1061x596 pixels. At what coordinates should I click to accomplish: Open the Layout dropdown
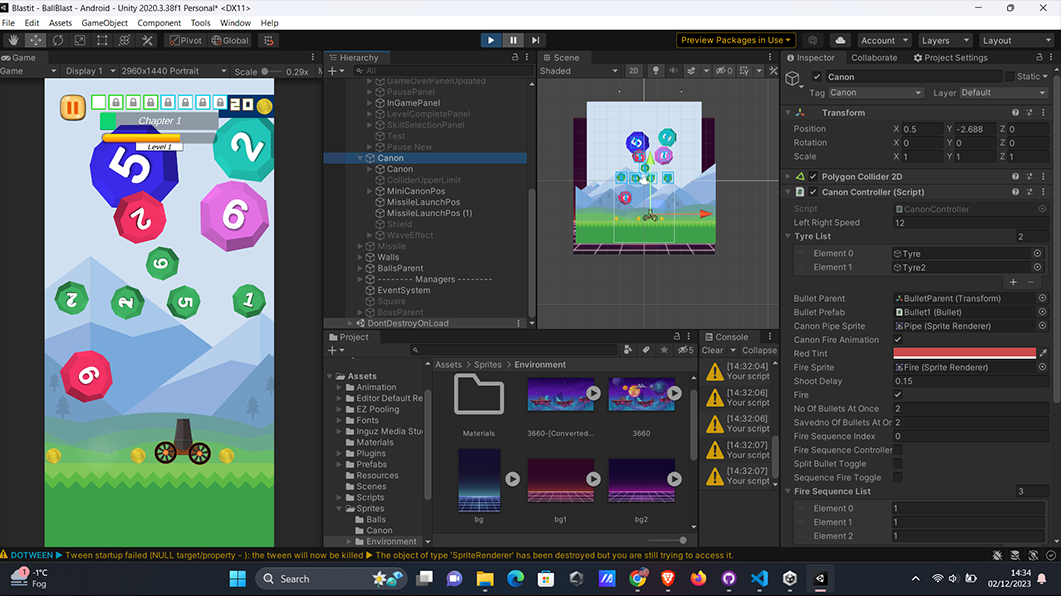tap(1016, 40)
